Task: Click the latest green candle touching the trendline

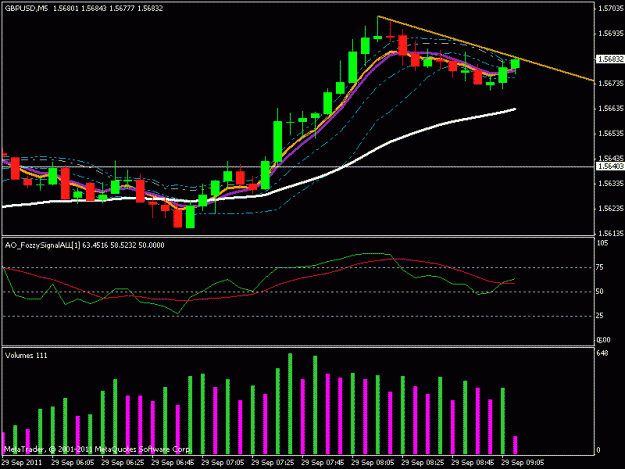Action: [x=515, y=64]
